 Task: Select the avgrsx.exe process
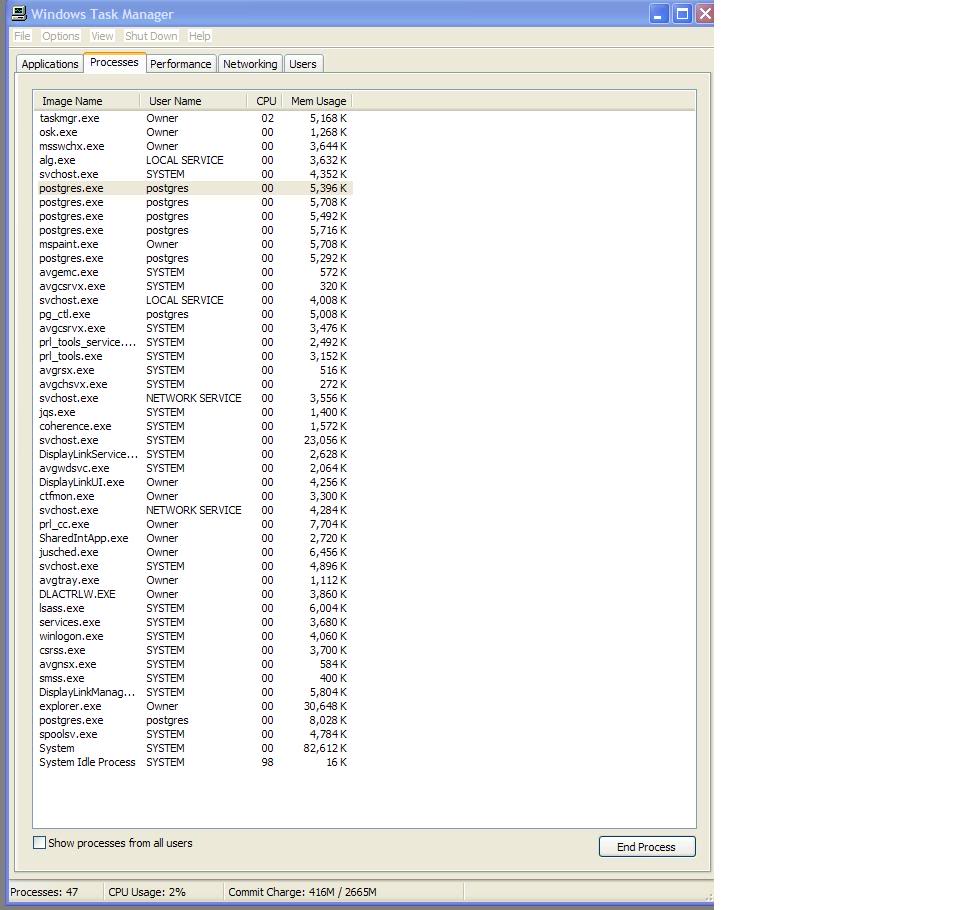pyautogui.click(x=195, y=370)
